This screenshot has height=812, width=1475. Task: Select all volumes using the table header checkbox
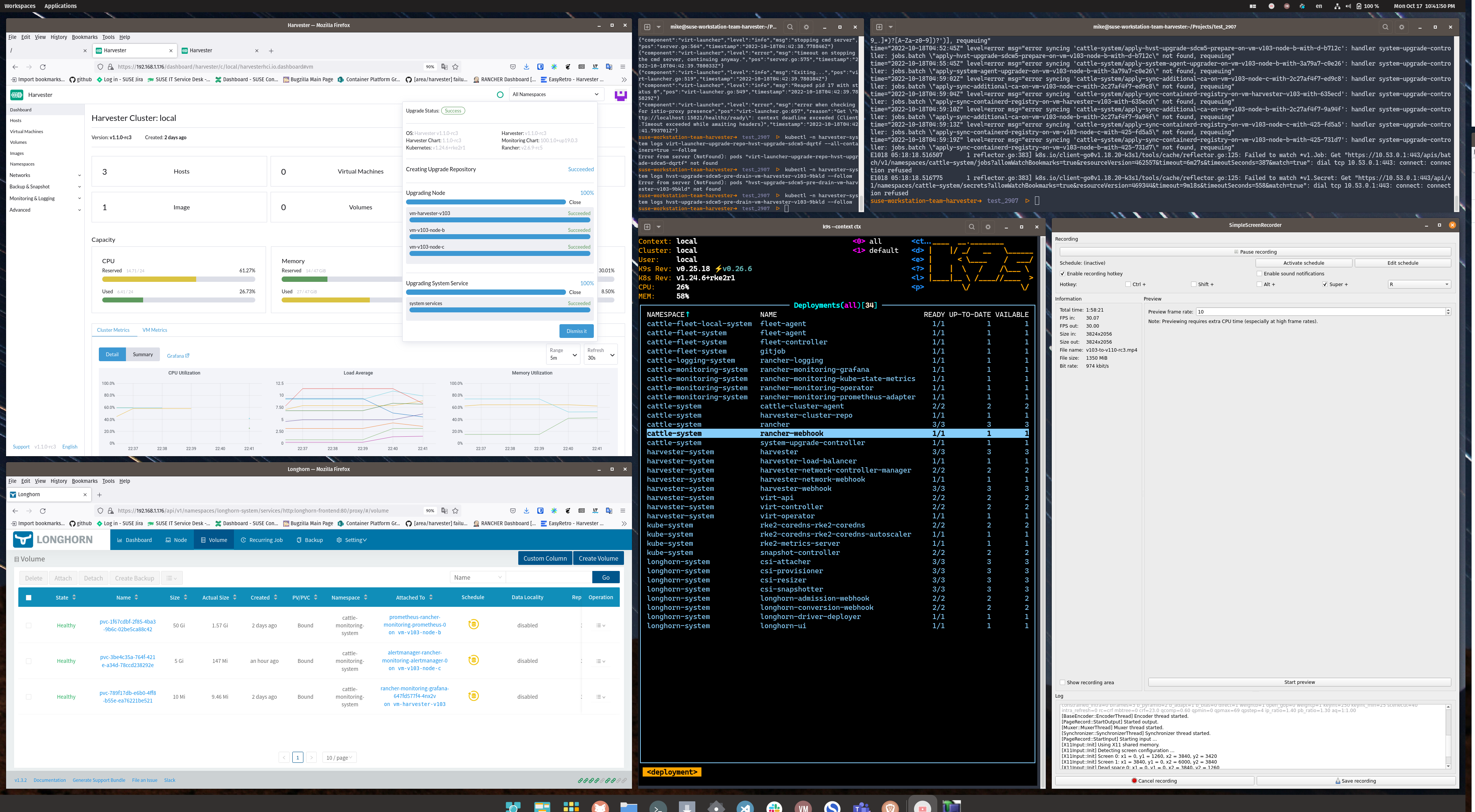[29, 597]
